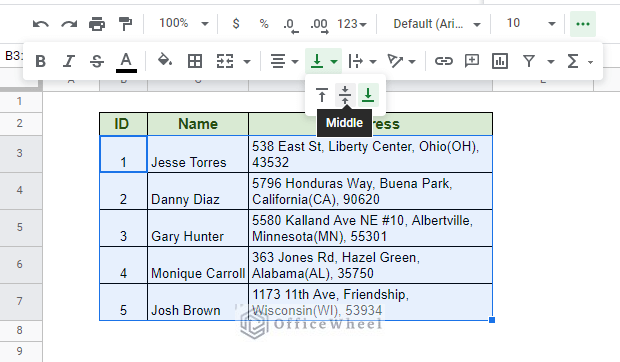This screenshot has width=620, height=362.
Task: Select Top vertical alignment option
Action: pos(322,95)
